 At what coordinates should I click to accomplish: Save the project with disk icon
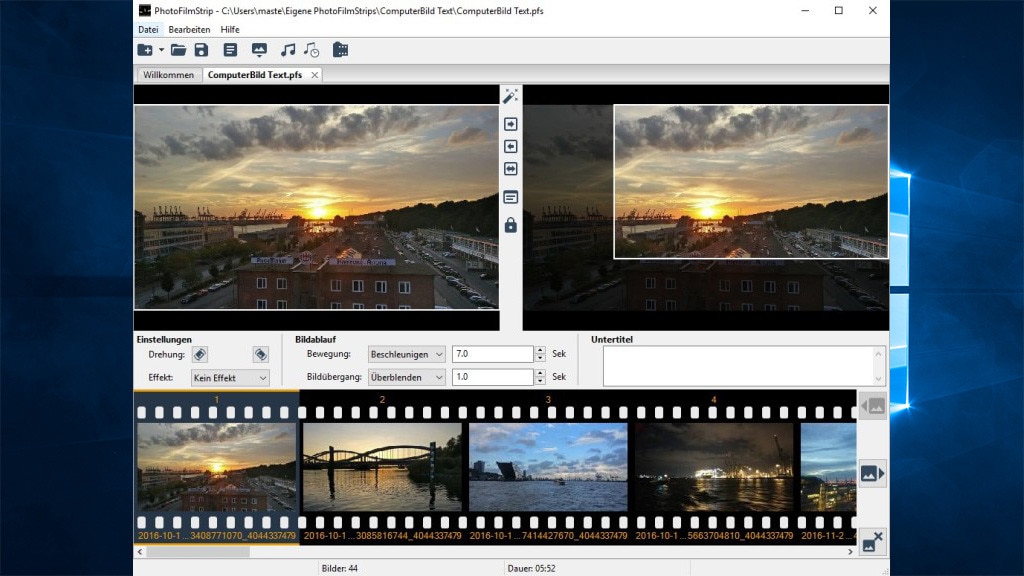(201, 50)
